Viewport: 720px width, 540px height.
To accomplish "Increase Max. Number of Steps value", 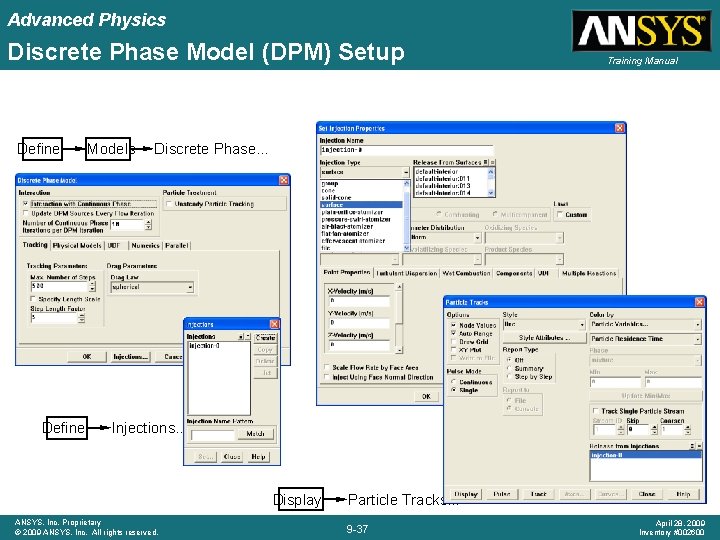I will point(92,284).
